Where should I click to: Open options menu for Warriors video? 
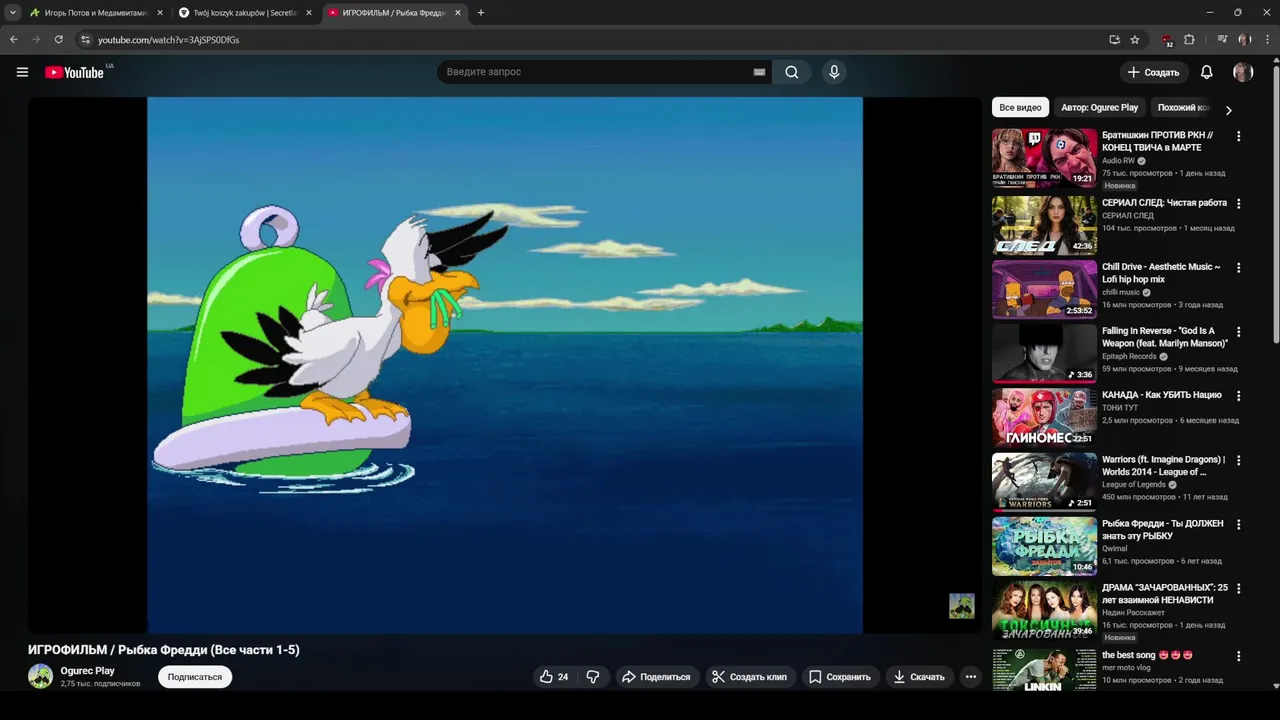[1238, 461]
